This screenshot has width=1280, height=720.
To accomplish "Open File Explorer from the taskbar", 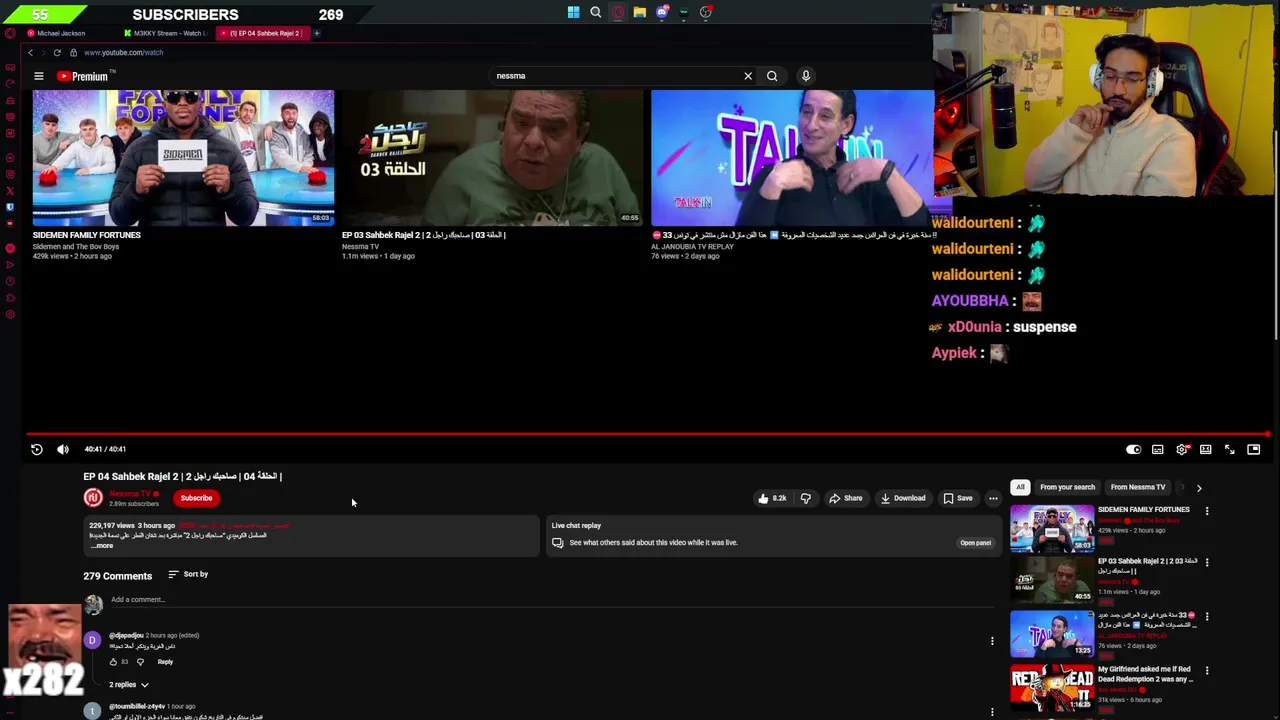I will pyautogui.click(x=640, y=13).
